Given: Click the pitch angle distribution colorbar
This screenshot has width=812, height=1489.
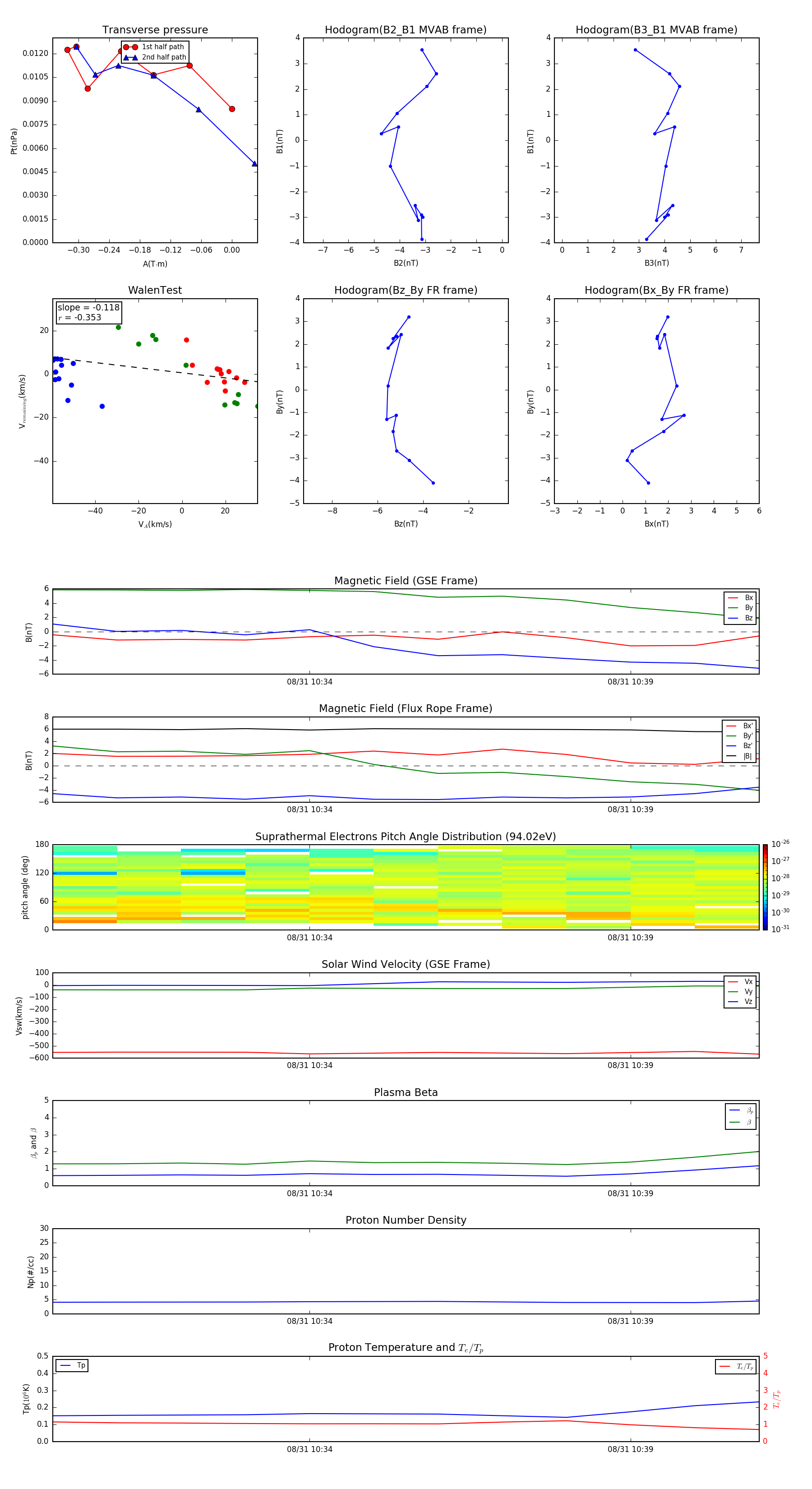Looking at the screenshot, I should click(x=765, y=887).
